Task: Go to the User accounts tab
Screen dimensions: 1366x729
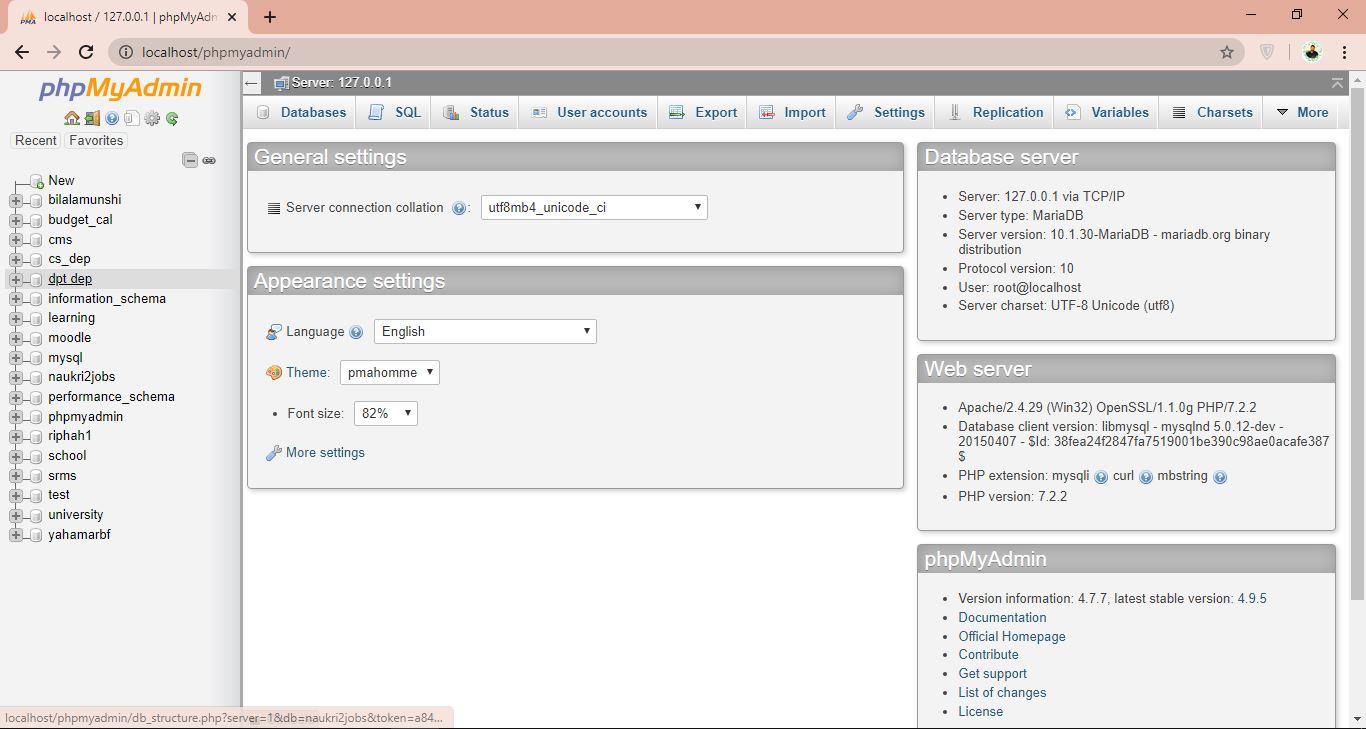Action: (589, 113)
